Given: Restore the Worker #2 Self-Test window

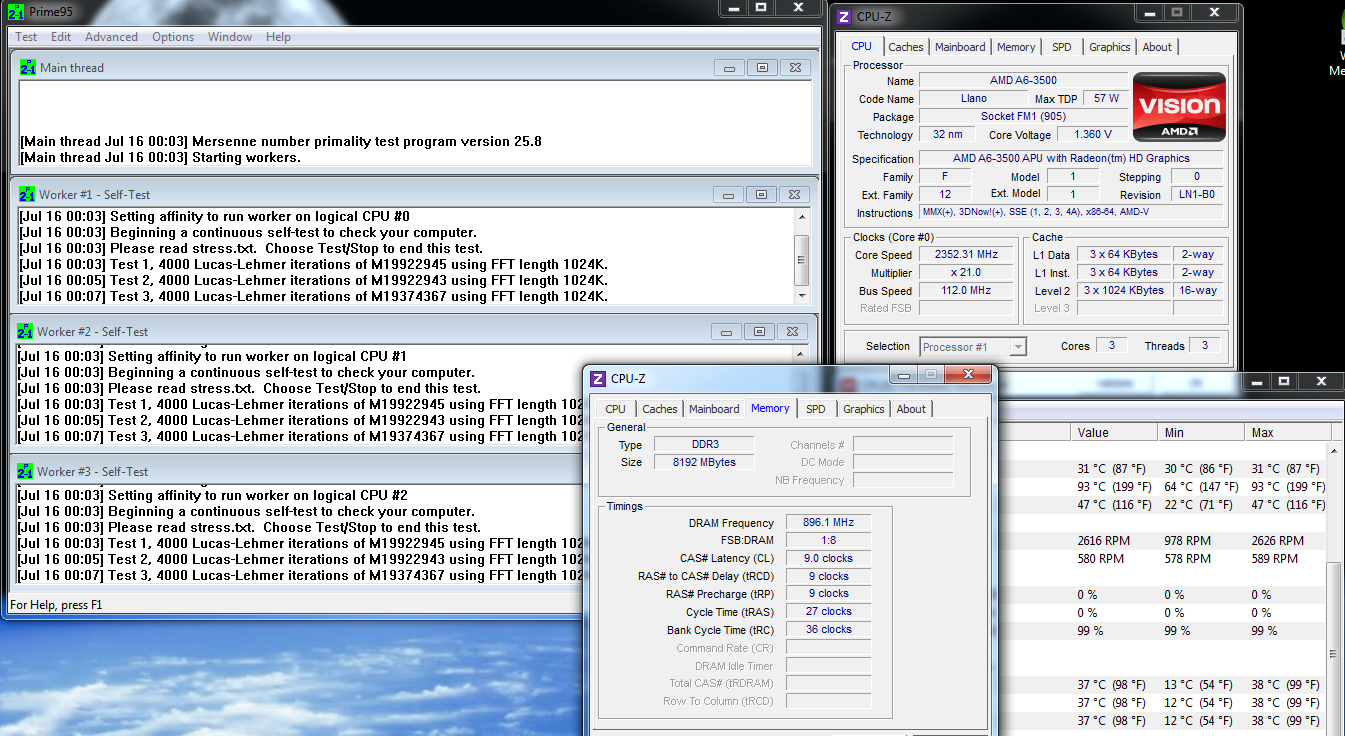Looking at the screenshot, I should click(760, 332).
